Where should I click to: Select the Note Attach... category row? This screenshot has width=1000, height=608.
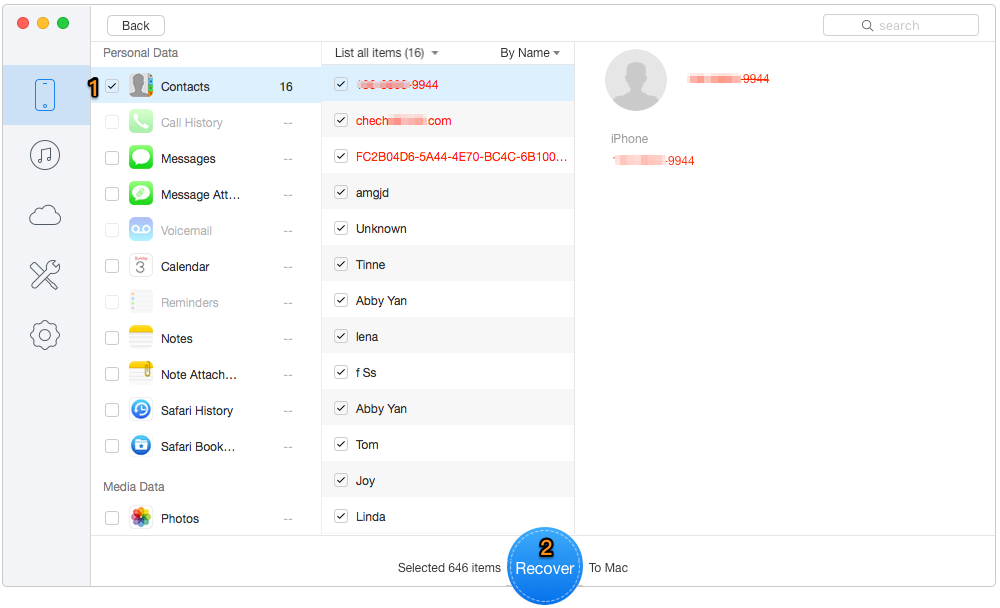pos(206,374)
